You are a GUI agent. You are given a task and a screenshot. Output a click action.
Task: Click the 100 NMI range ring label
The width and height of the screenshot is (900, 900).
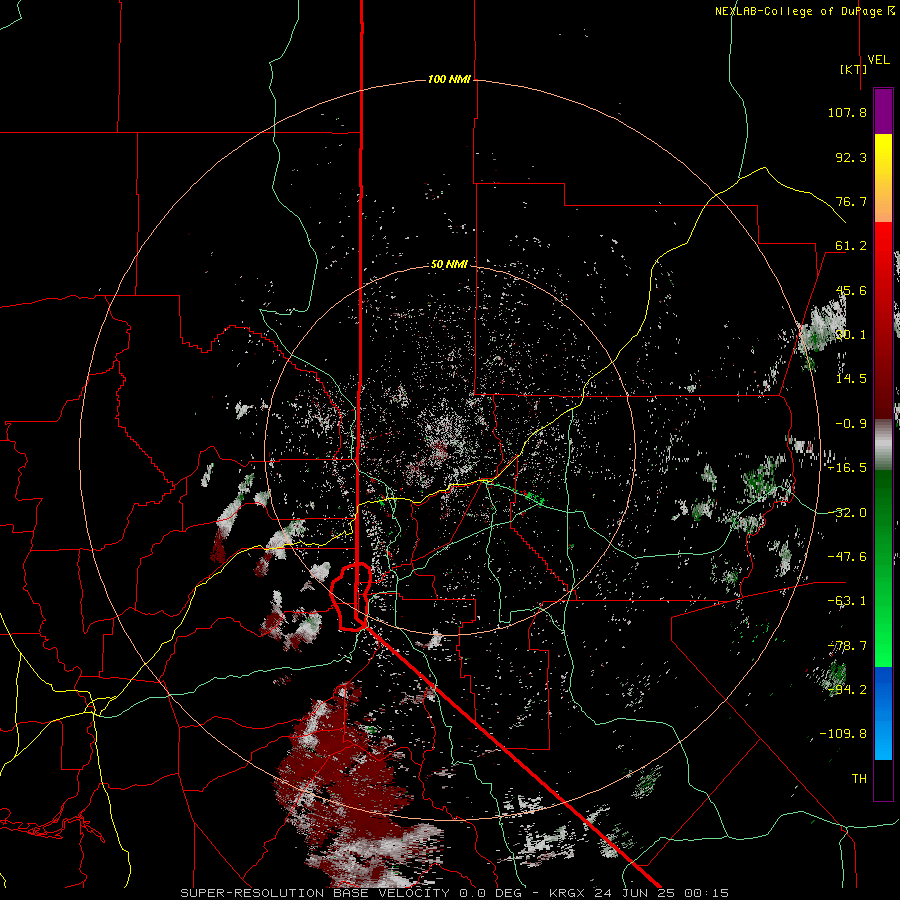(x=449, y=79)
